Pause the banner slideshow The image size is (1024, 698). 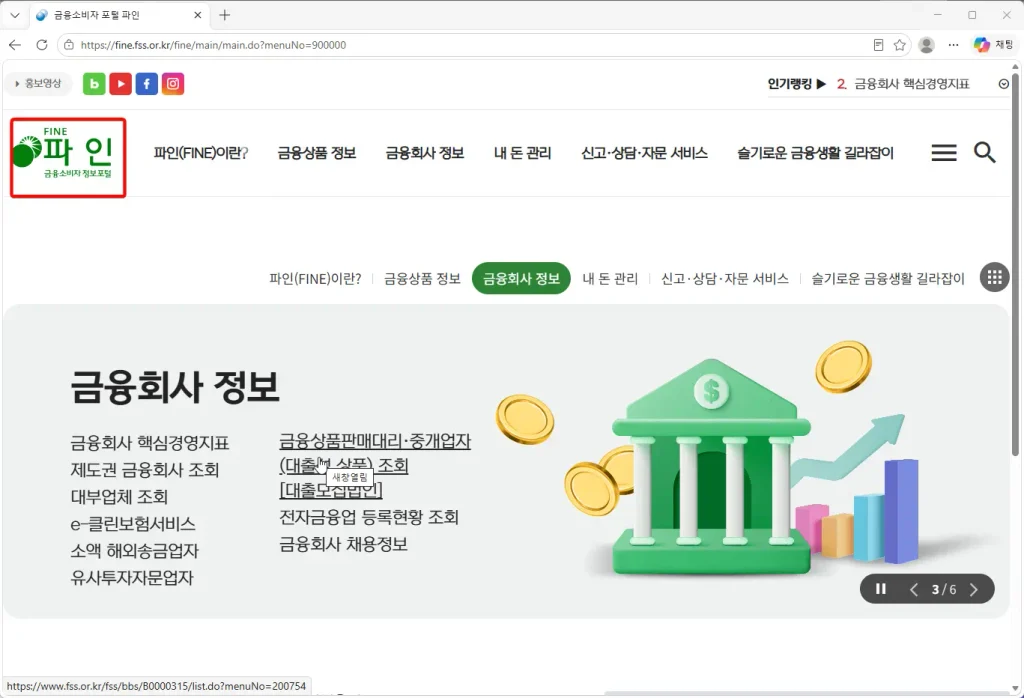point(881,589)
